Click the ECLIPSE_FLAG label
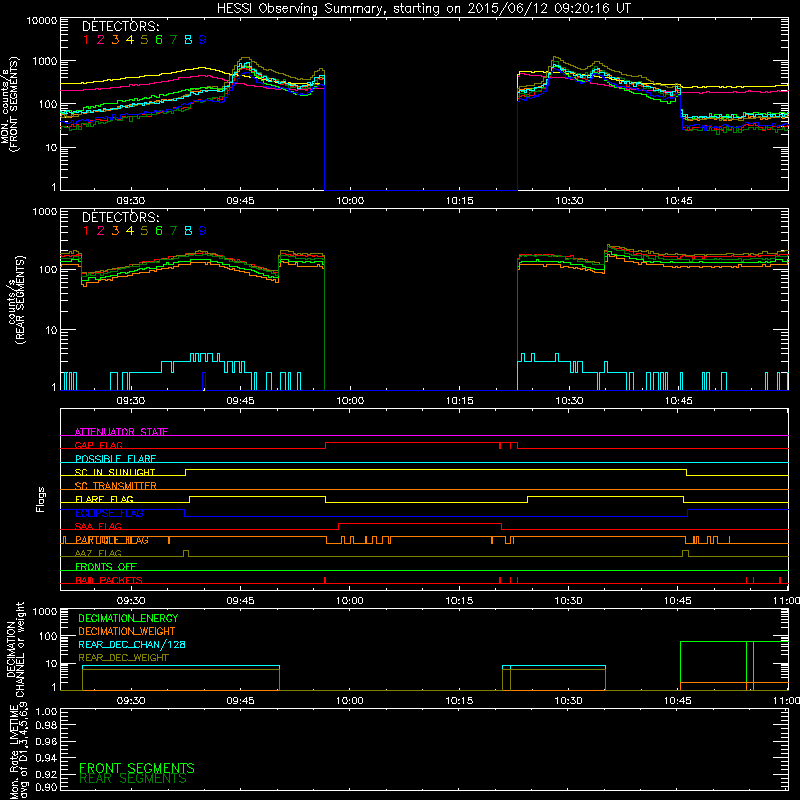 [109, 513]
